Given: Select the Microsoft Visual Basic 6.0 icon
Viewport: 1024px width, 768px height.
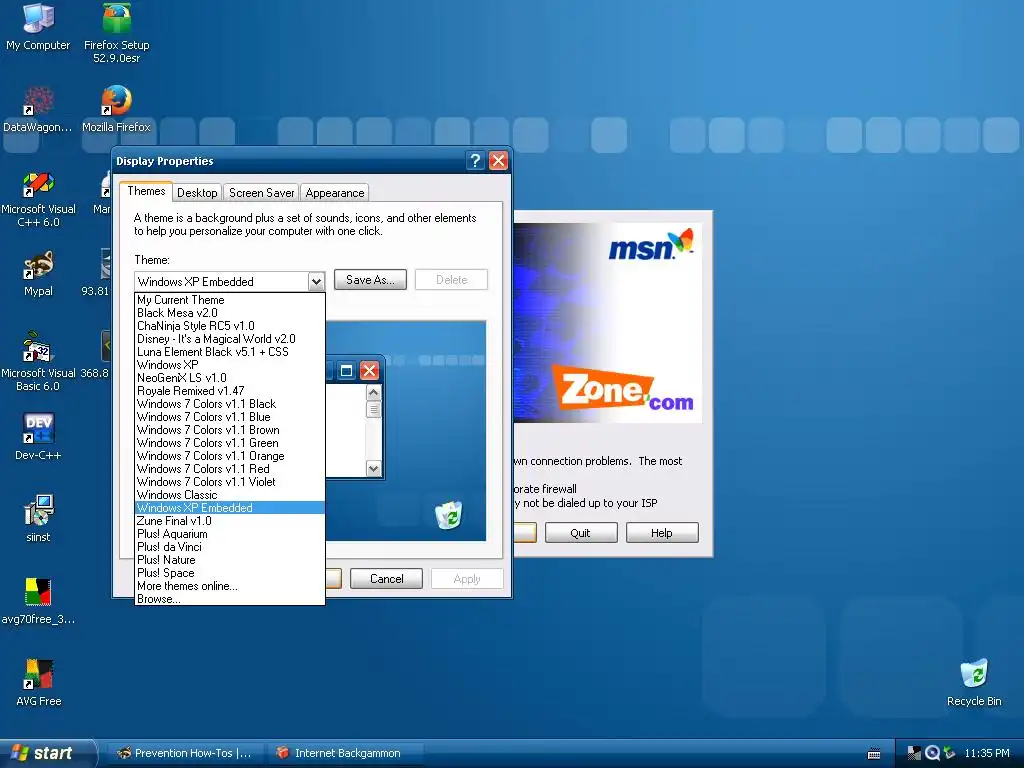Looking at the screenshot, I should tap(38, 361).
